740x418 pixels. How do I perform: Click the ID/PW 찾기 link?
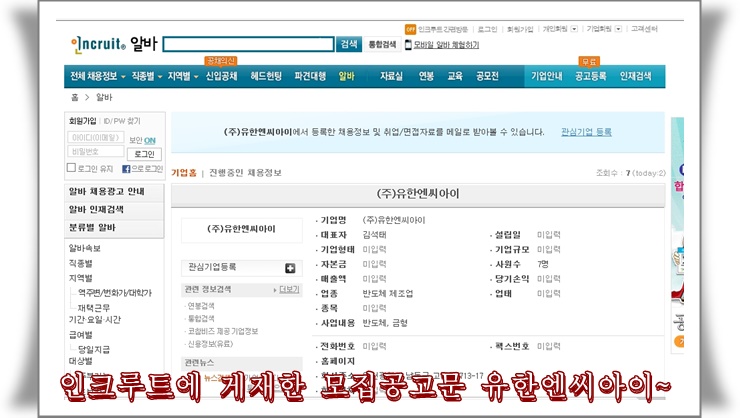(122, 121)
